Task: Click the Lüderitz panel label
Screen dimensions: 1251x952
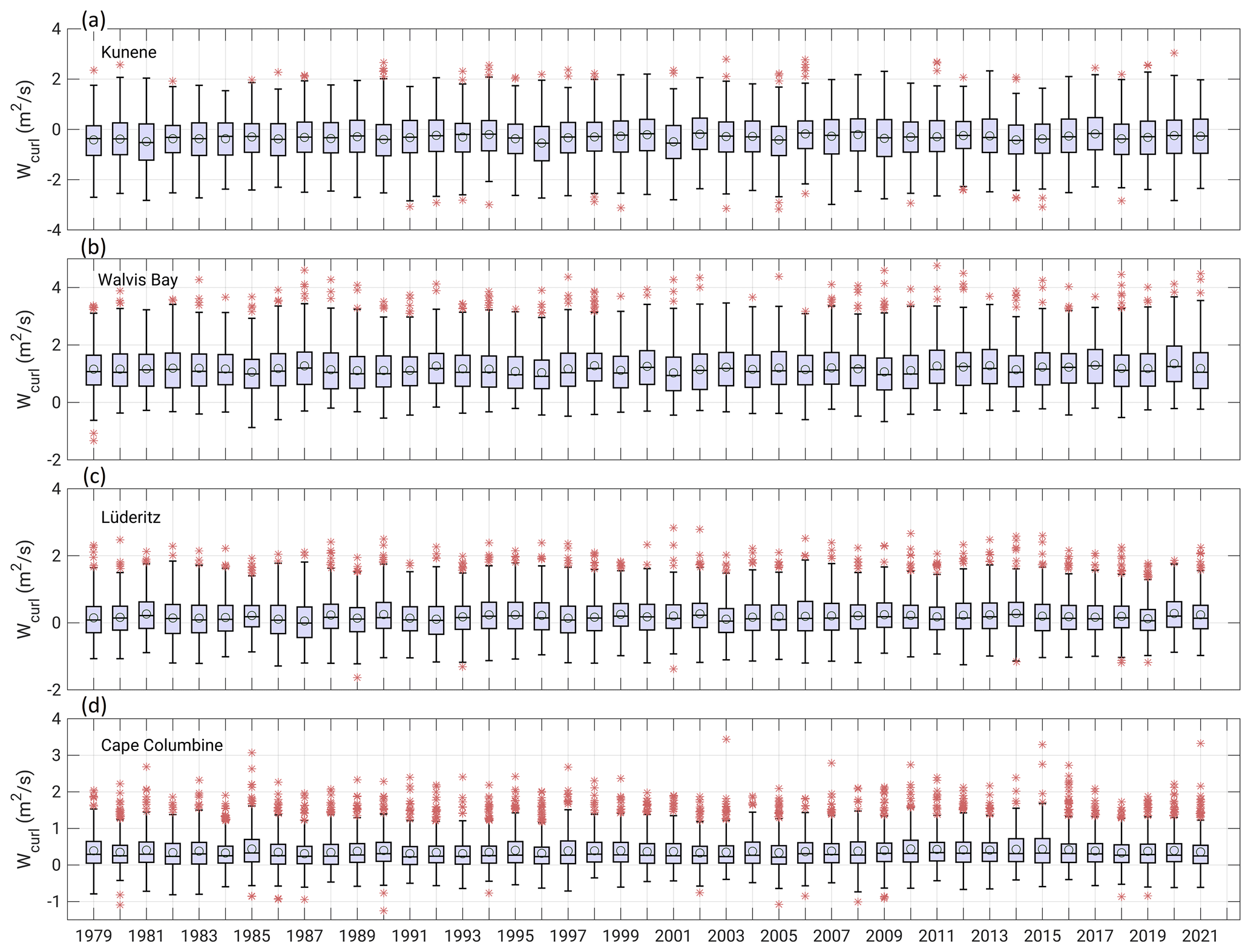Action: point(131,517)
